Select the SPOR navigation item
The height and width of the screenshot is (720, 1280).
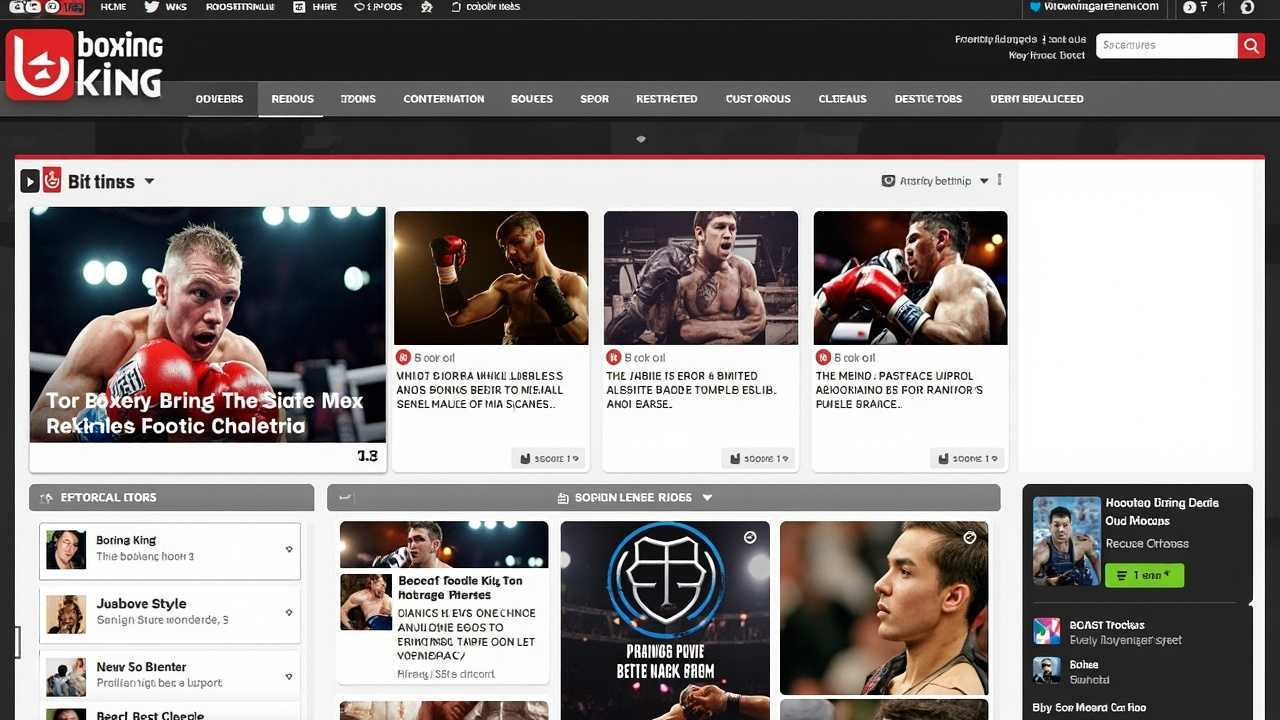pos(595,99)
